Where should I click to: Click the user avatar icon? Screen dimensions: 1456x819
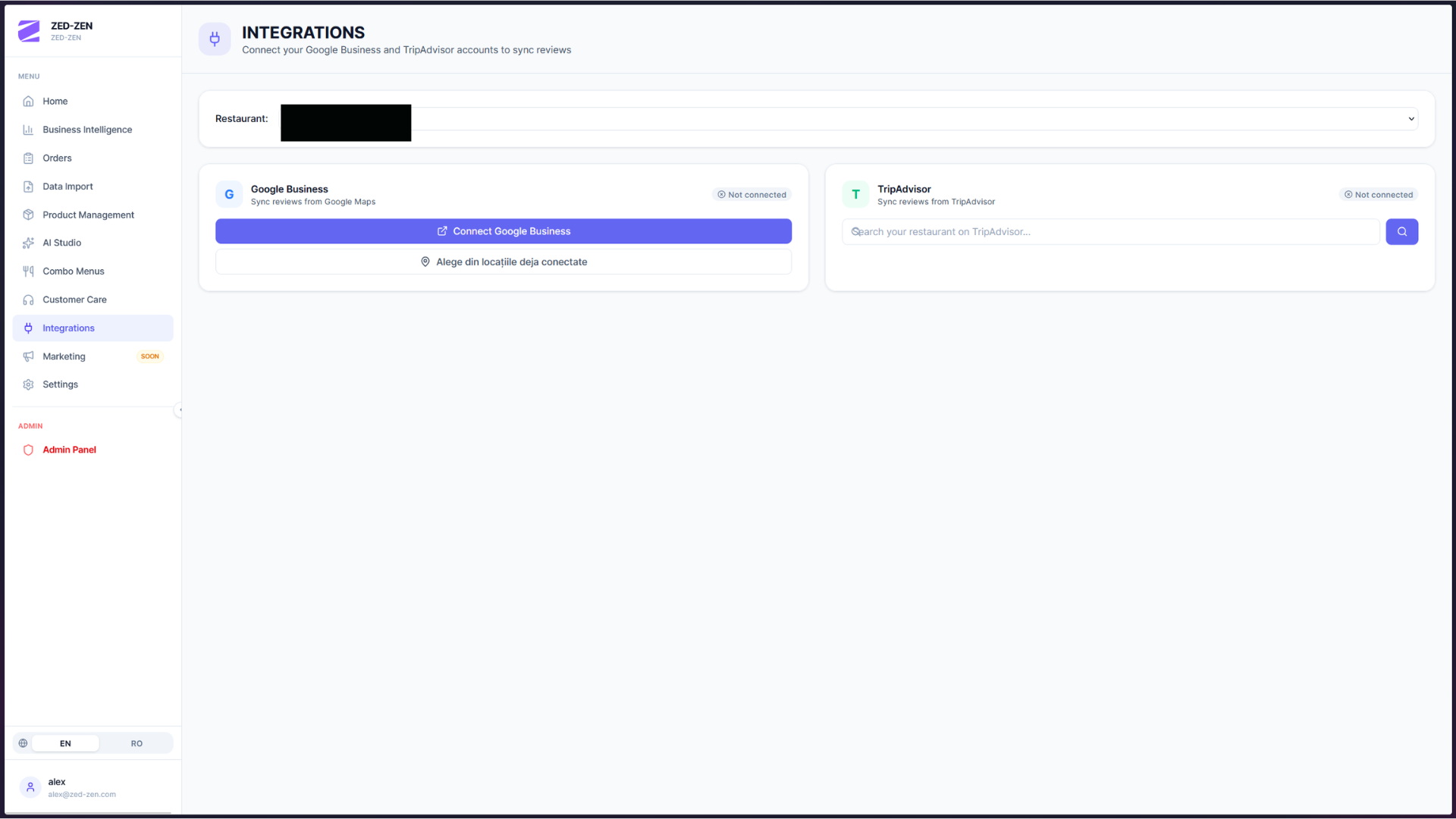[30, 787]
